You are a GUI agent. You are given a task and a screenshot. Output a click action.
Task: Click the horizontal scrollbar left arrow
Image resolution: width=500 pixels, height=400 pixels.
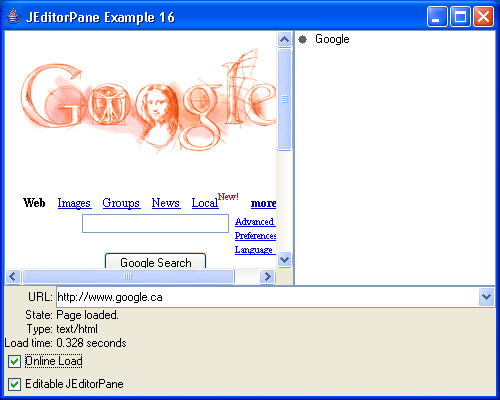pos(13,276)
